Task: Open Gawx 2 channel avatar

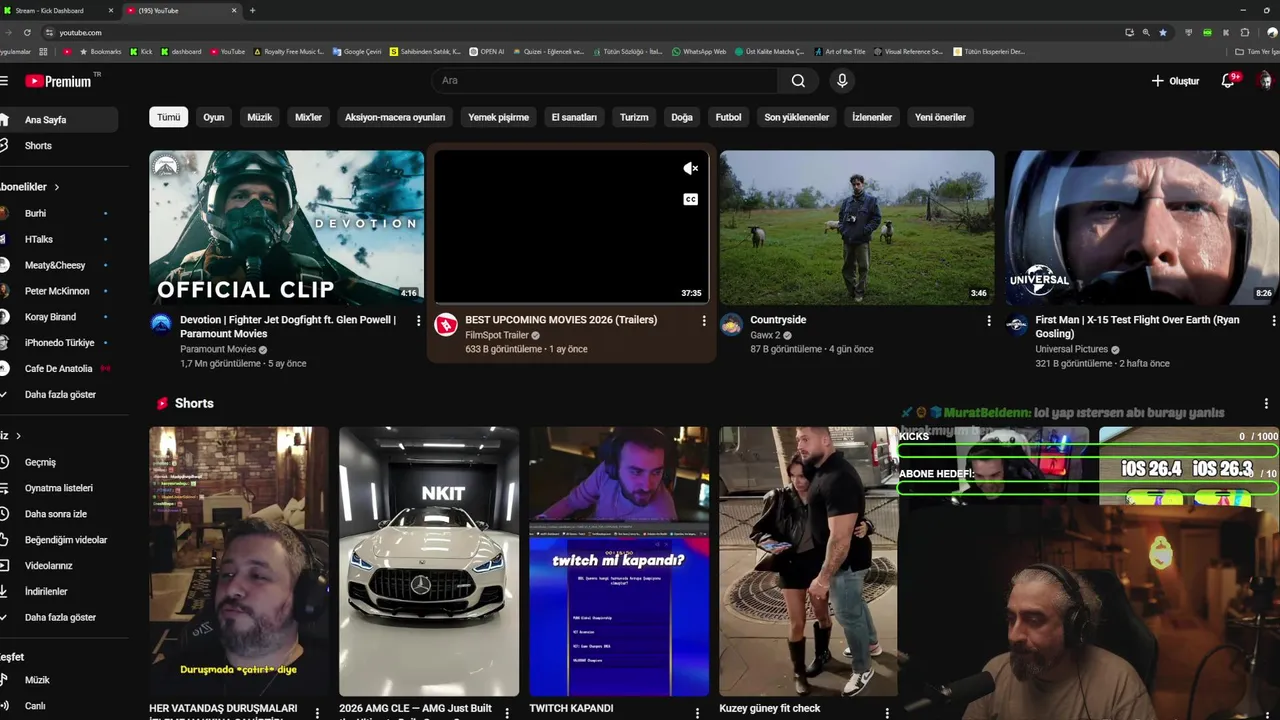Action: (x=732, y=324)
